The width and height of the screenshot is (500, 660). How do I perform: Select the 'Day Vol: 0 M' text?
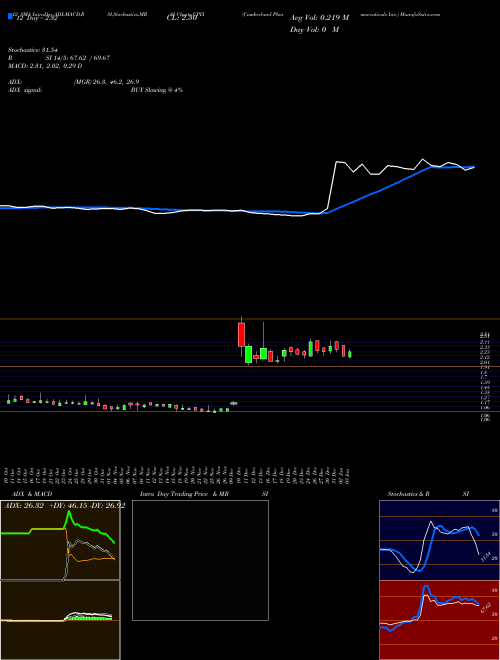click(314, 30)
